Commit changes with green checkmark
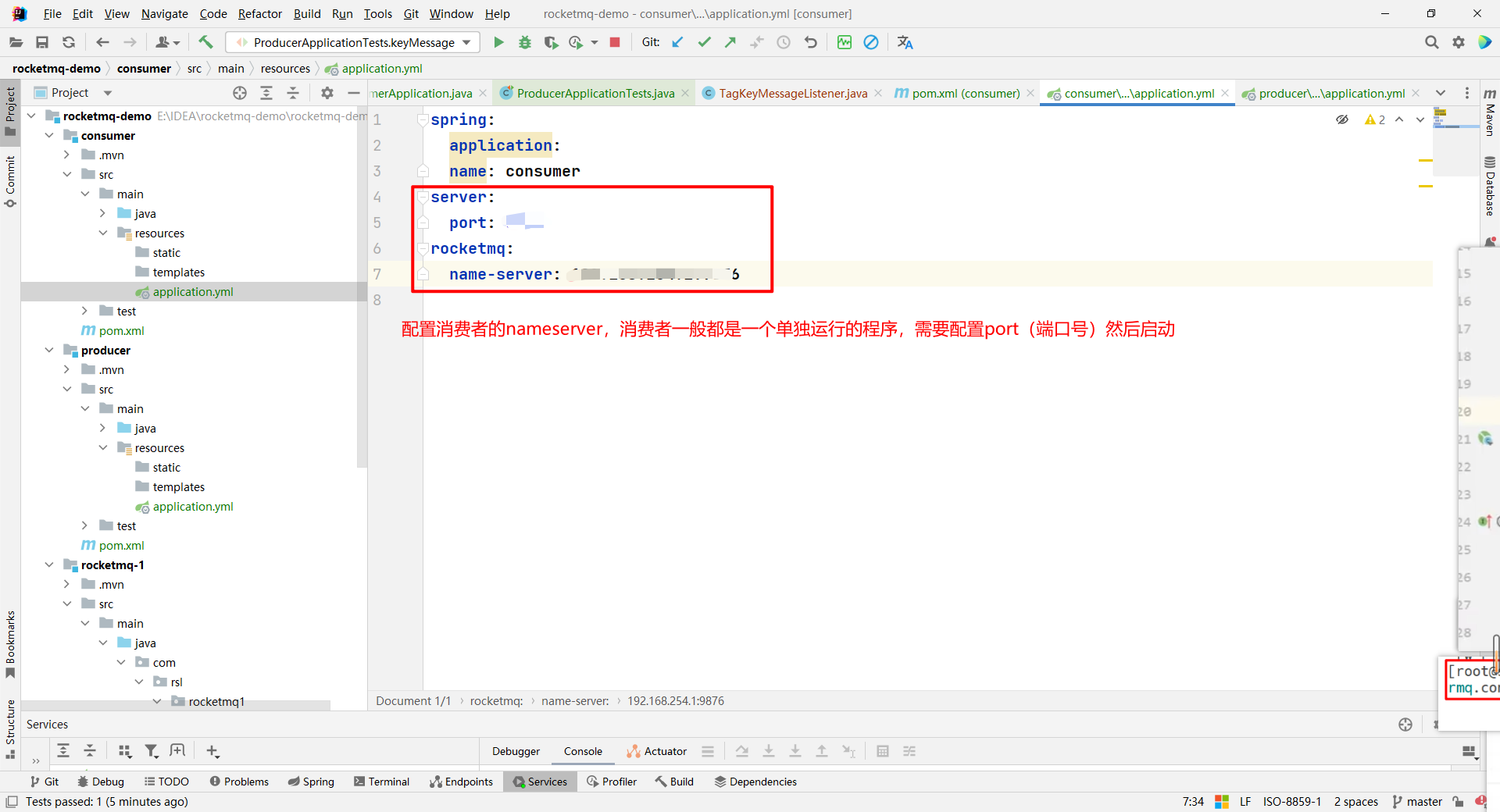Screen dimensions: 1500x812 pos(704,42)
